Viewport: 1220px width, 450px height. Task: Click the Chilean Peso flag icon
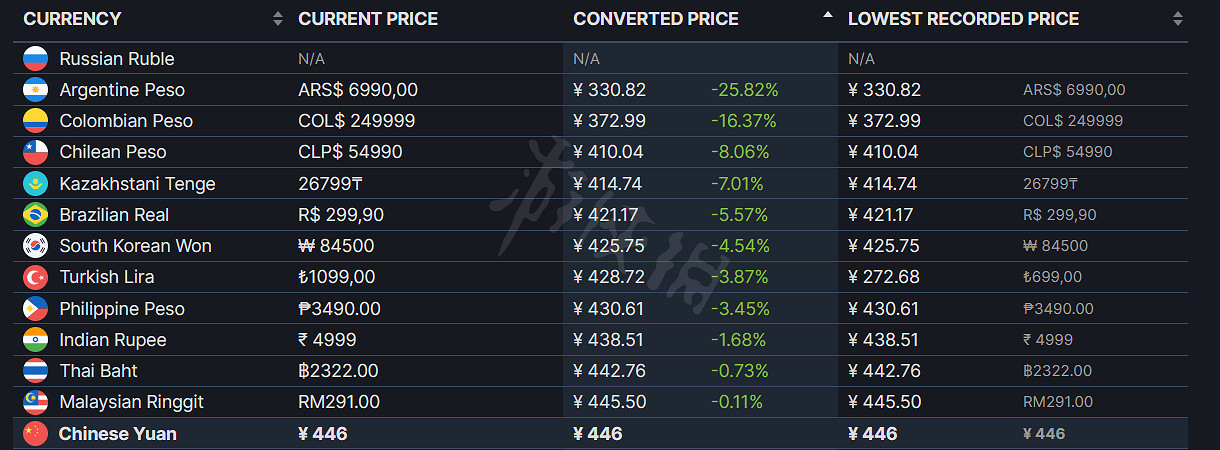36,152
